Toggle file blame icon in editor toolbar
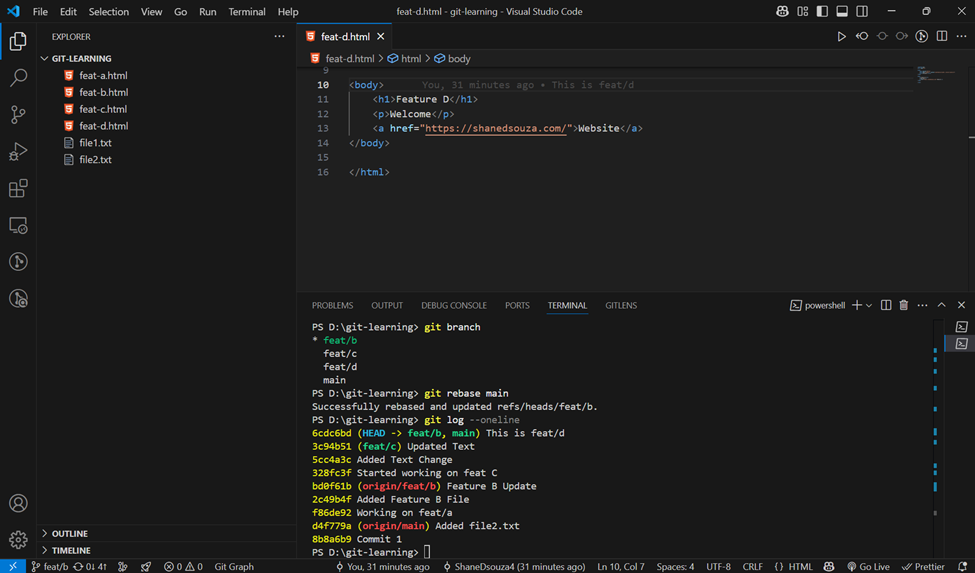 click(922, 37)
